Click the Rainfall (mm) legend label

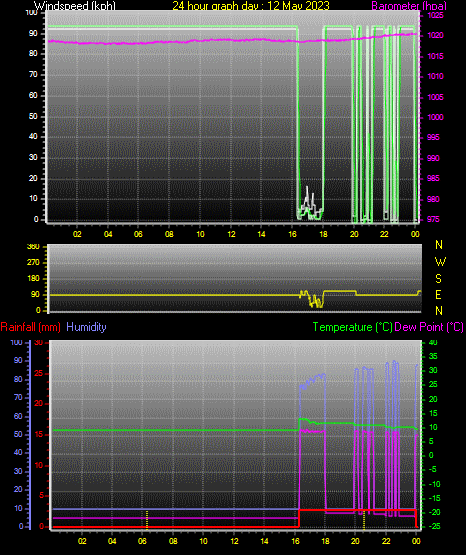[x=30, y=327]
